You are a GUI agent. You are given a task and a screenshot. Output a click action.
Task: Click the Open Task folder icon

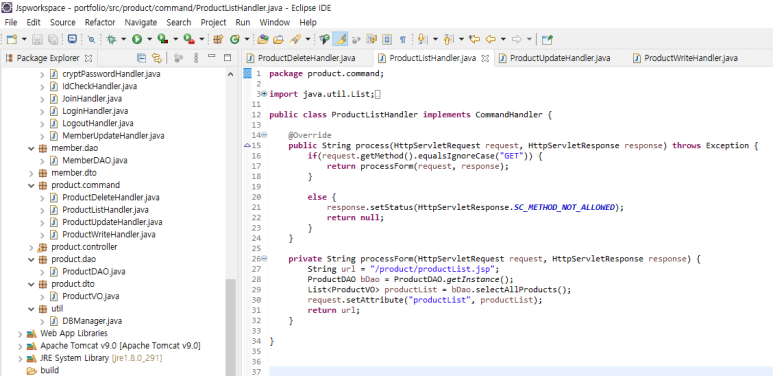[279, 39]
